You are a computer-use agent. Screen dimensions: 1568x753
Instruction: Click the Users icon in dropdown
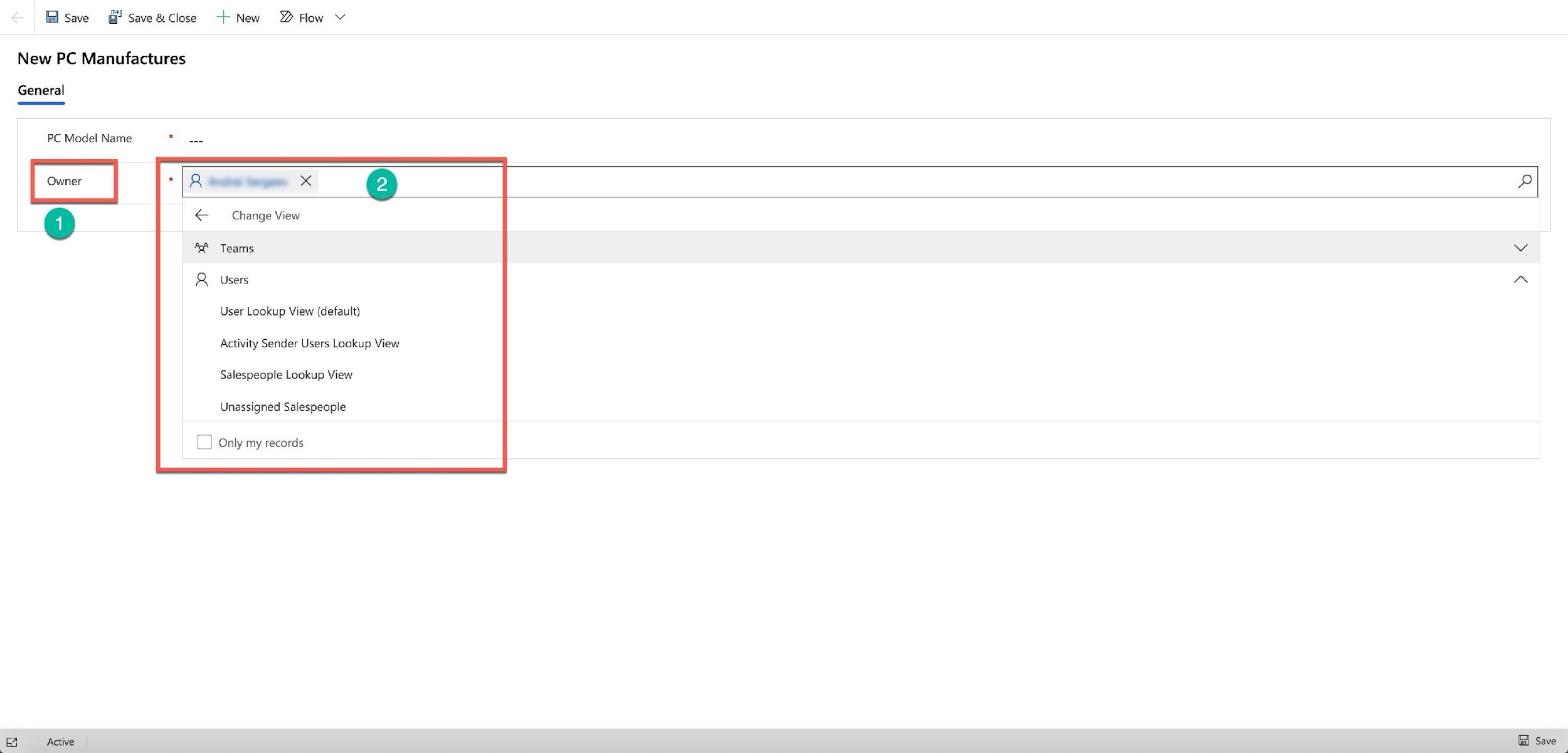(x=201, y=279)
